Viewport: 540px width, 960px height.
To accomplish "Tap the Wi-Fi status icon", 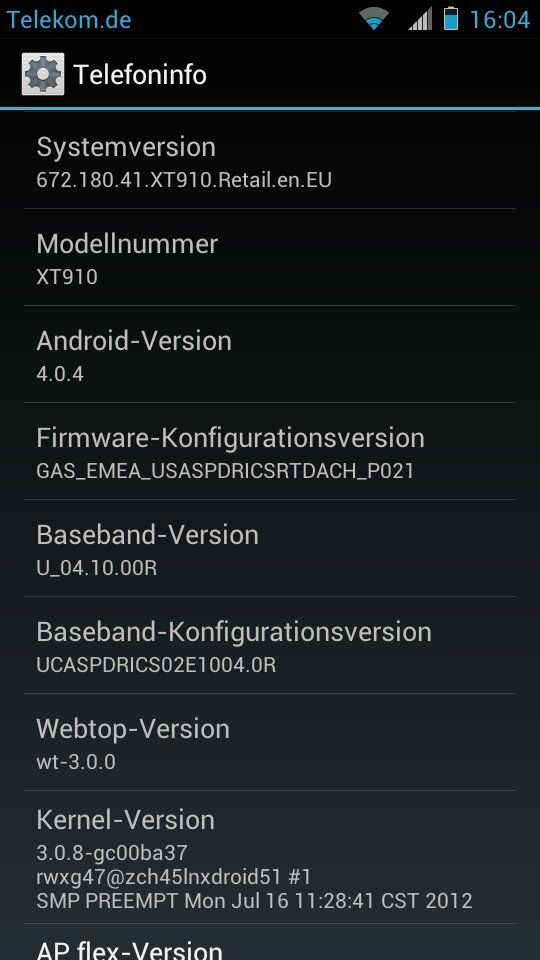I will 373,18.
